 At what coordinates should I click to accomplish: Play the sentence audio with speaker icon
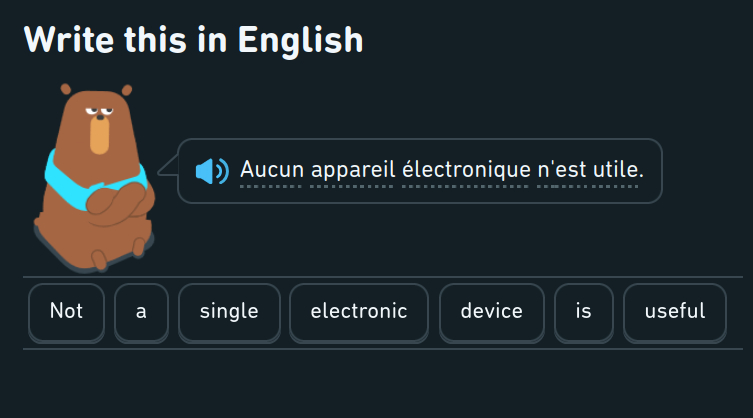pyautogui.click(x=212, y=171)
